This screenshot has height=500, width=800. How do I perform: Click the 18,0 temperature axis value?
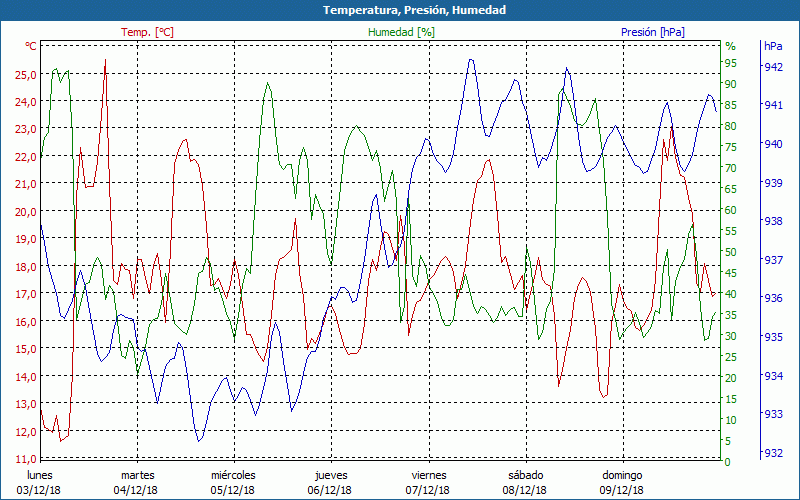[26, 267]
